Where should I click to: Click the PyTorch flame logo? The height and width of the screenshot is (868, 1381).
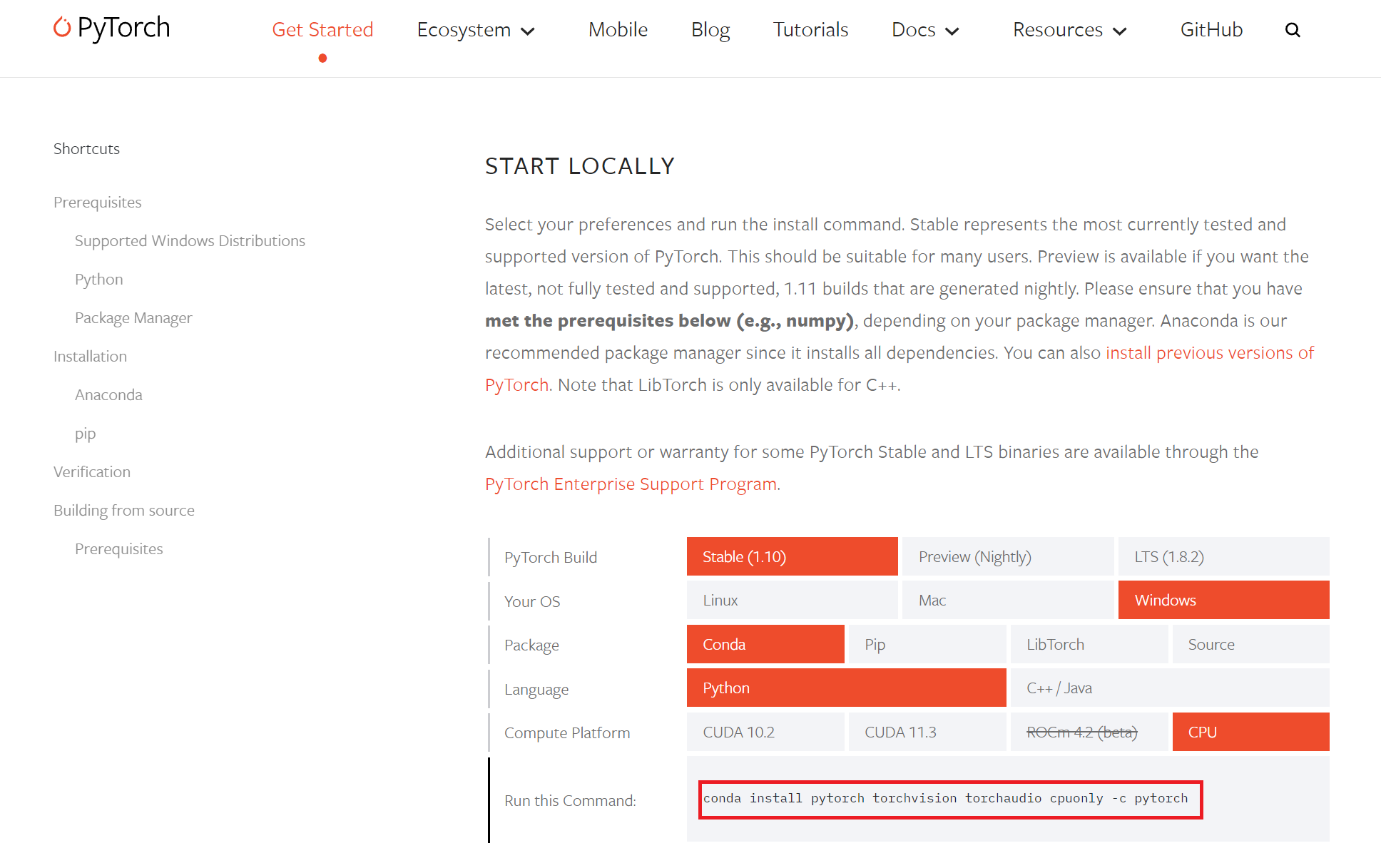(x=63, y=28)
